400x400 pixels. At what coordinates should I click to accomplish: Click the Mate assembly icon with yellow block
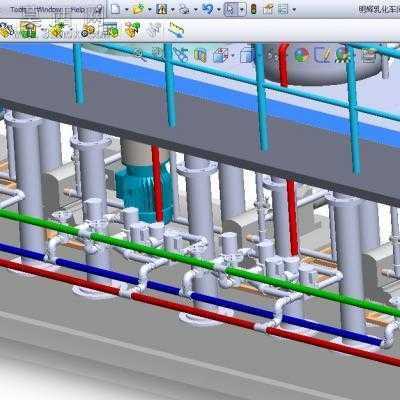[x=57, y=29]
